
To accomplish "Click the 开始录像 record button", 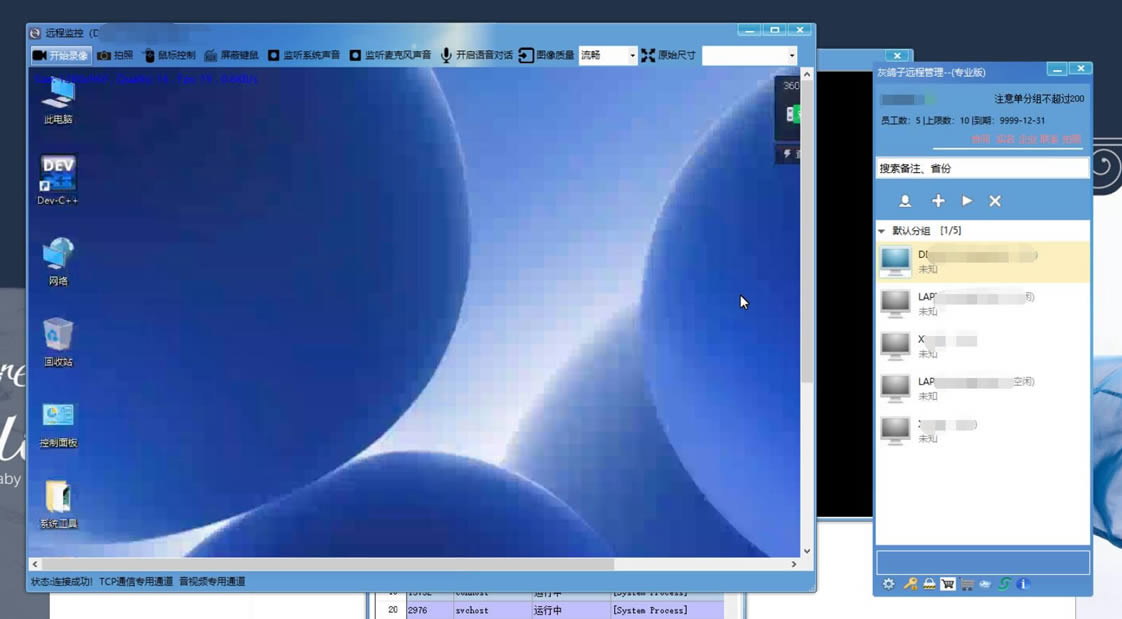I will [61, 56].
